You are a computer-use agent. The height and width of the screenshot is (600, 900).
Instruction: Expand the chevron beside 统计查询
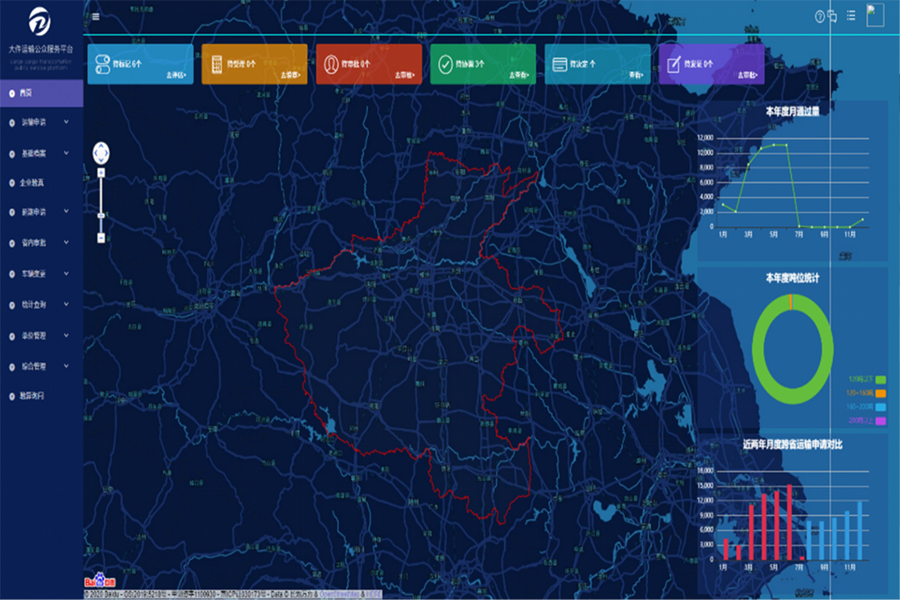(x=67, y=304)
